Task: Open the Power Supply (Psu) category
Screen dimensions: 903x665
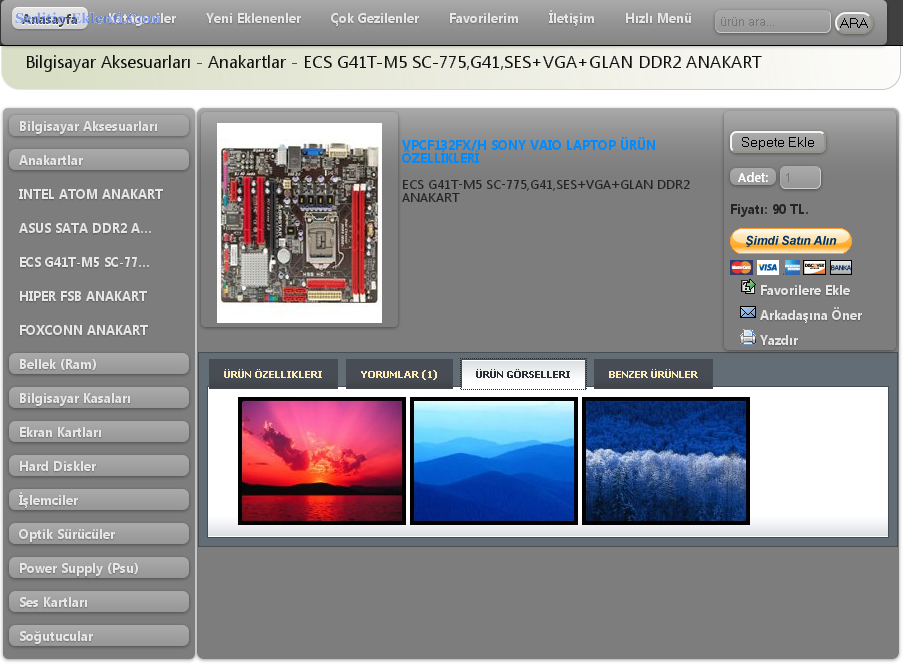Action: [x=99, y=568]
